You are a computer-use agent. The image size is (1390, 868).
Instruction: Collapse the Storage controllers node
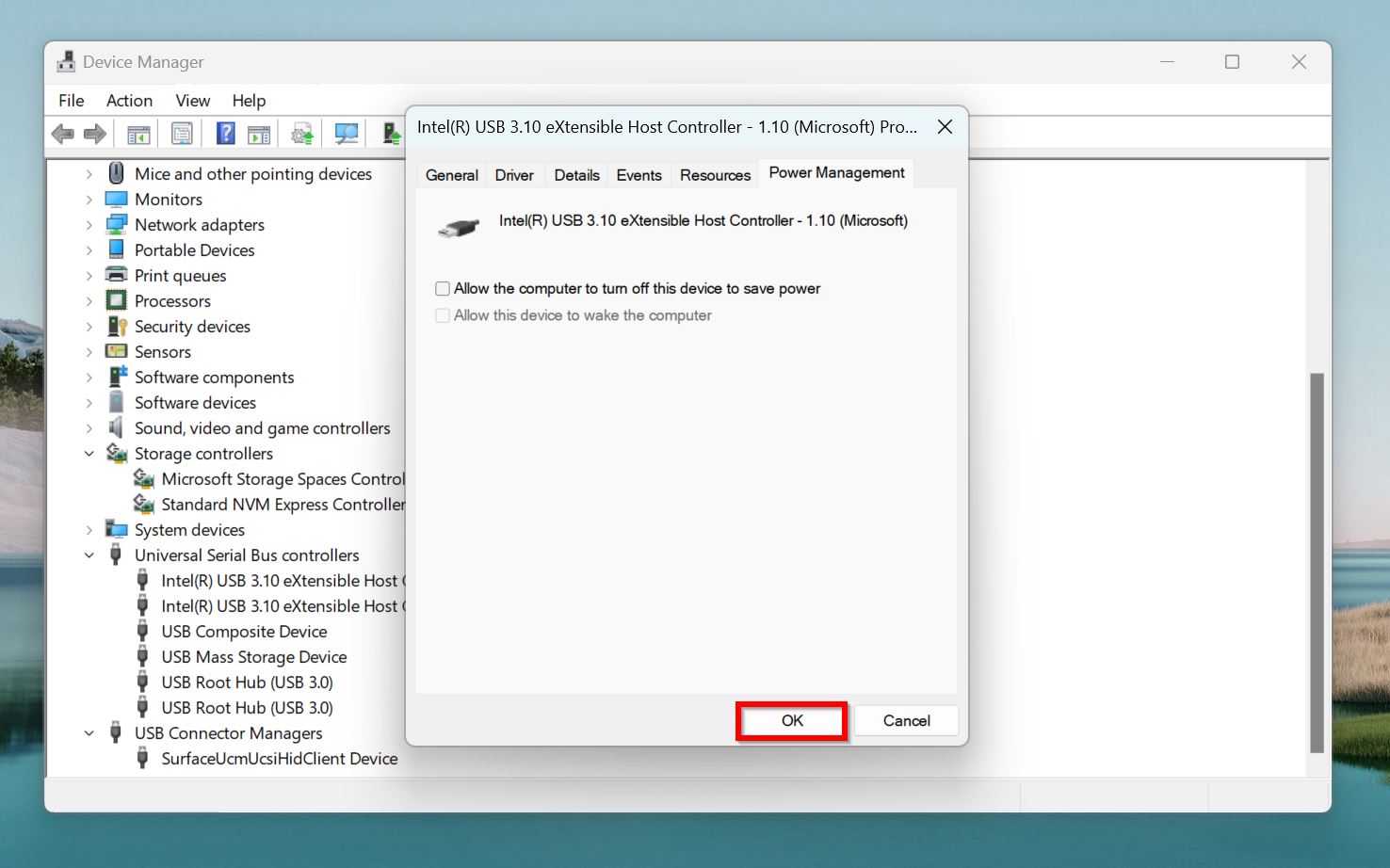tap(89, 454)
